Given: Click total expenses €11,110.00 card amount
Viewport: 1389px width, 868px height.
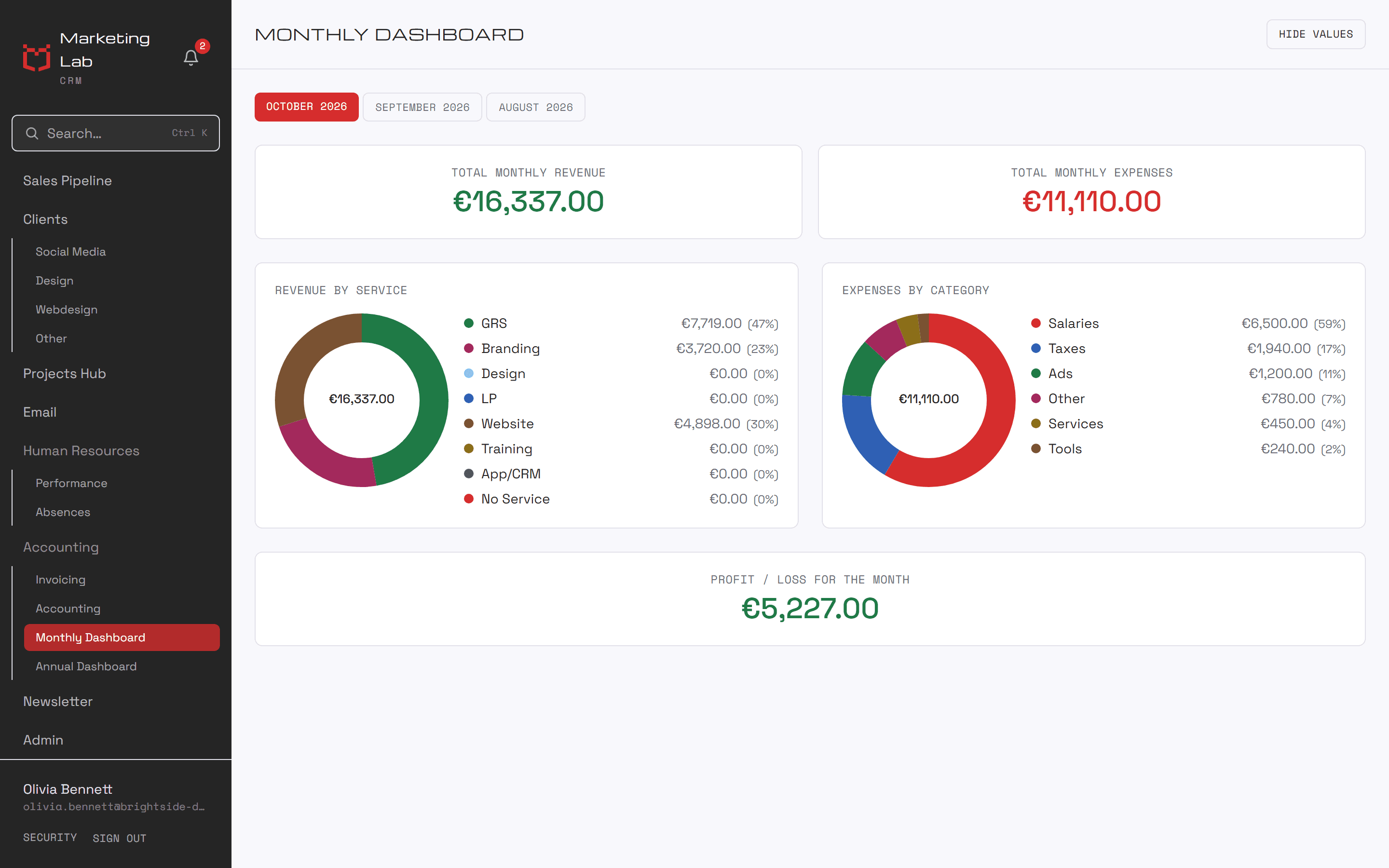Looking at the screenshot, I should (x=1091, y=202).
